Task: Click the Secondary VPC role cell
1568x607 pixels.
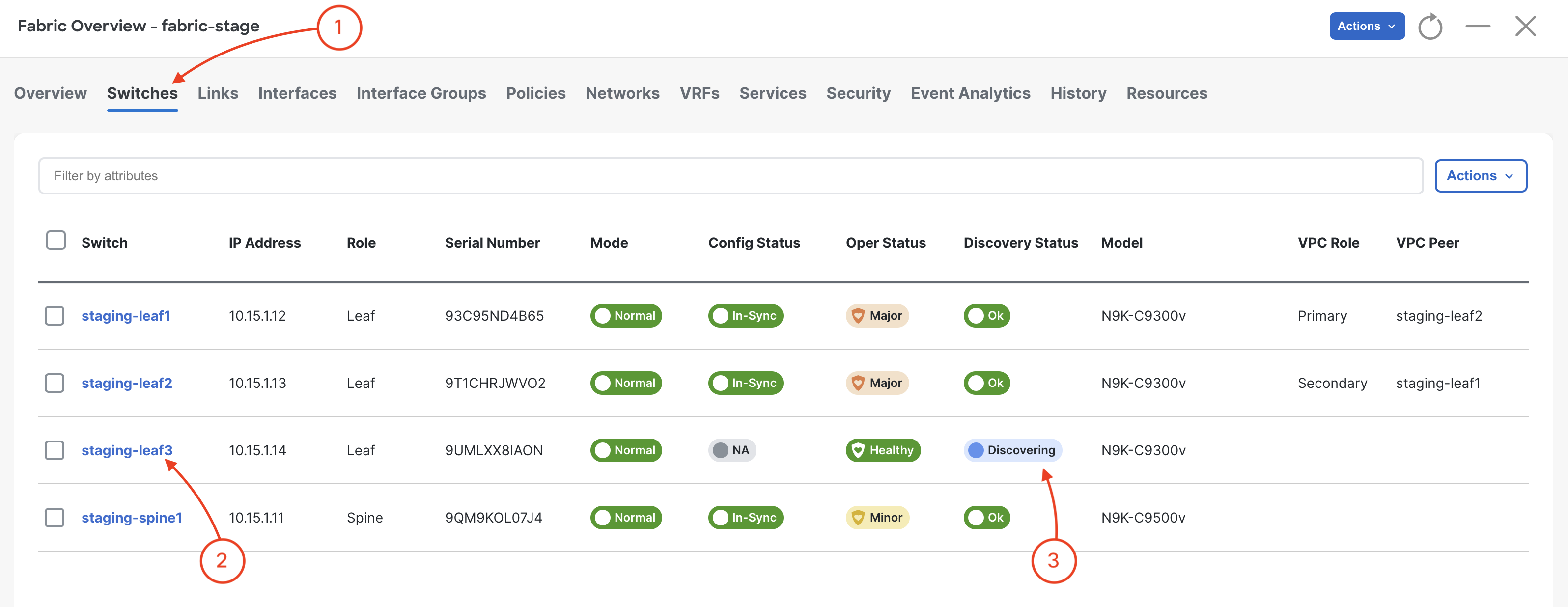Action: (x=1332, y=383)
